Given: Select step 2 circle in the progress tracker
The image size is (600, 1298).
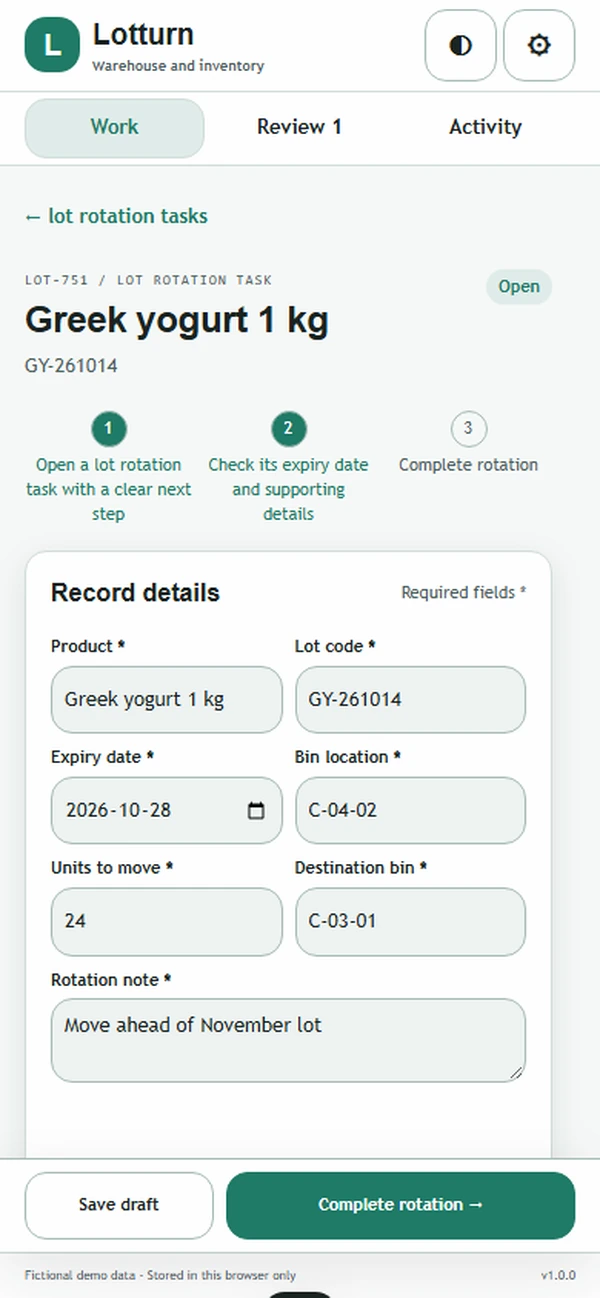Looking at the screenshot, I should [288, 429].
